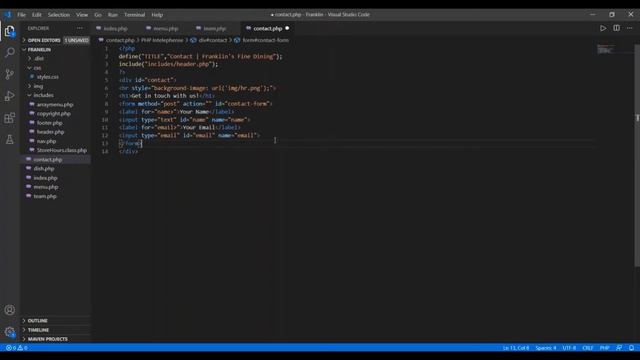Open notifications bell in status bar
The image size is (640, 360).
click(631, 348)
